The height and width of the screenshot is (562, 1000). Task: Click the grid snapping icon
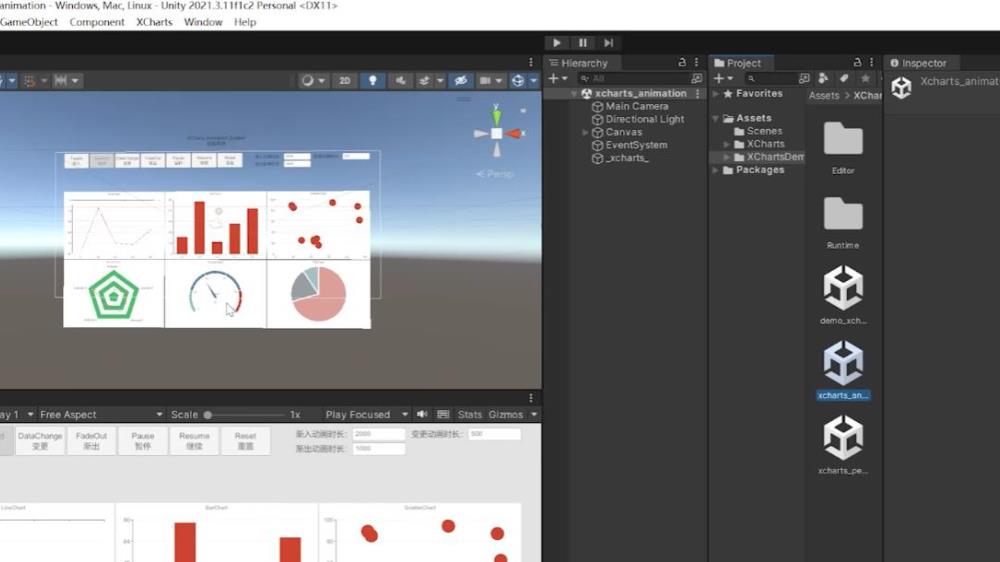click(x=29, y=80)
